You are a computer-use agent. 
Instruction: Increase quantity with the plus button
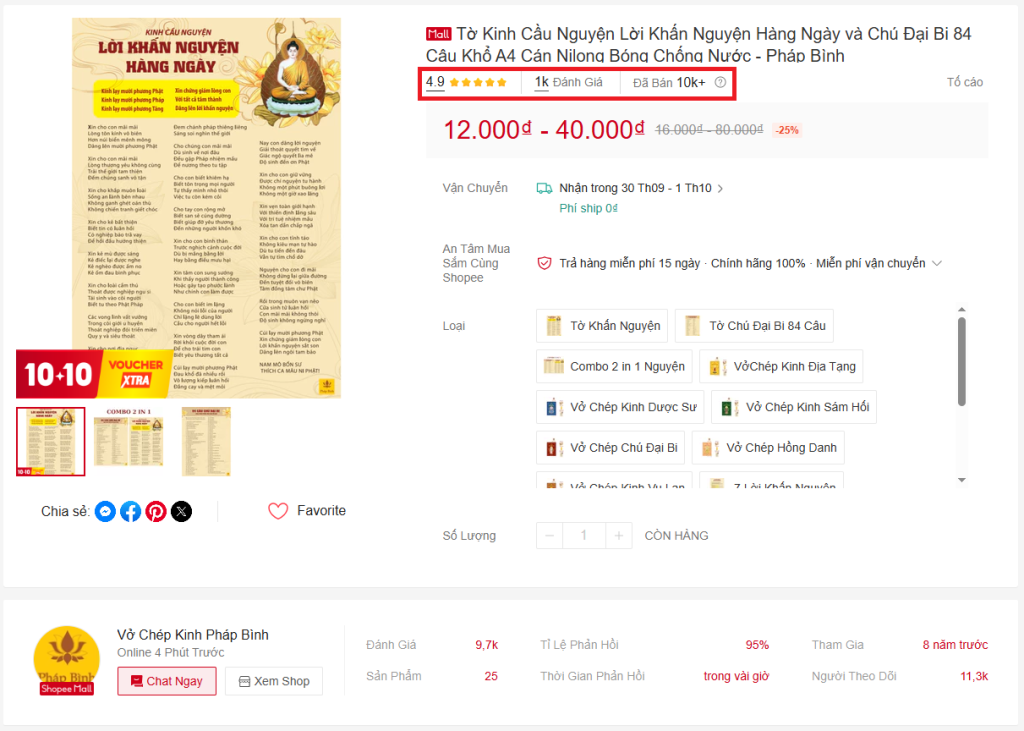[x=619, y=536]
